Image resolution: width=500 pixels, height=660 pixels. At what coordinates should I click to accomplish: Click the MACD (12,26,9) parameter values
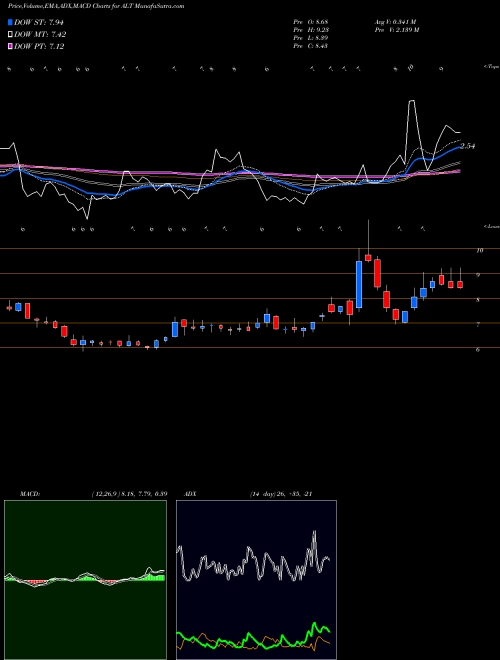pos(129,494)
